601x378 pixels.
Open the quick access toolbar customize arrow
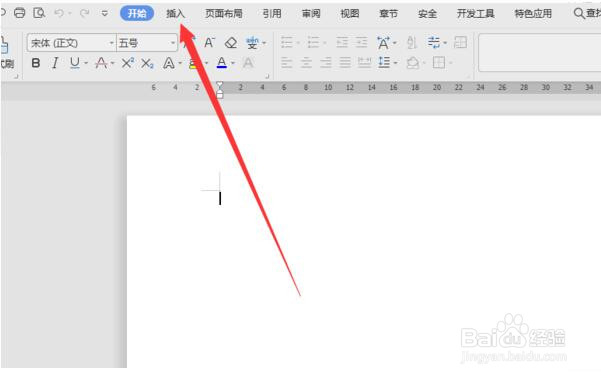(104, 13)
